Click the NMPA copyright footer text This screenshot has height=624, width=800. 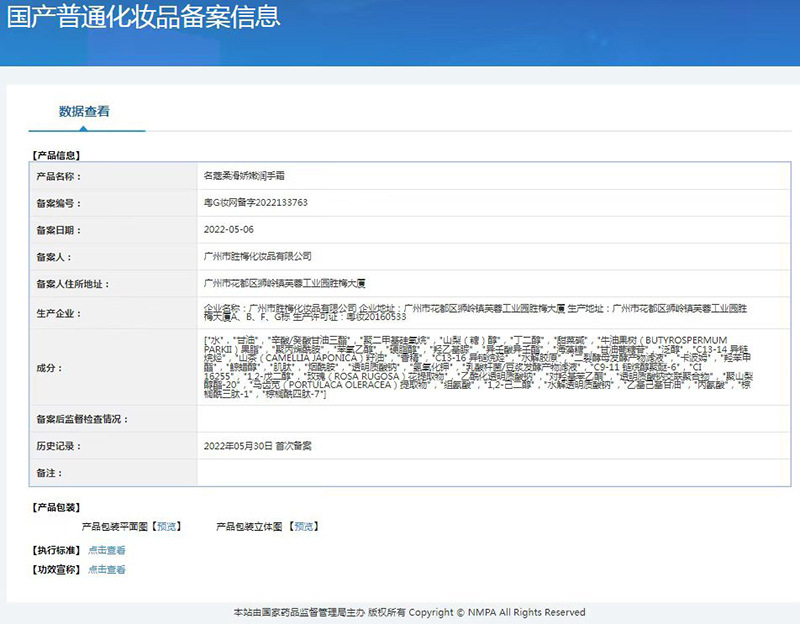tap(409, 612)
